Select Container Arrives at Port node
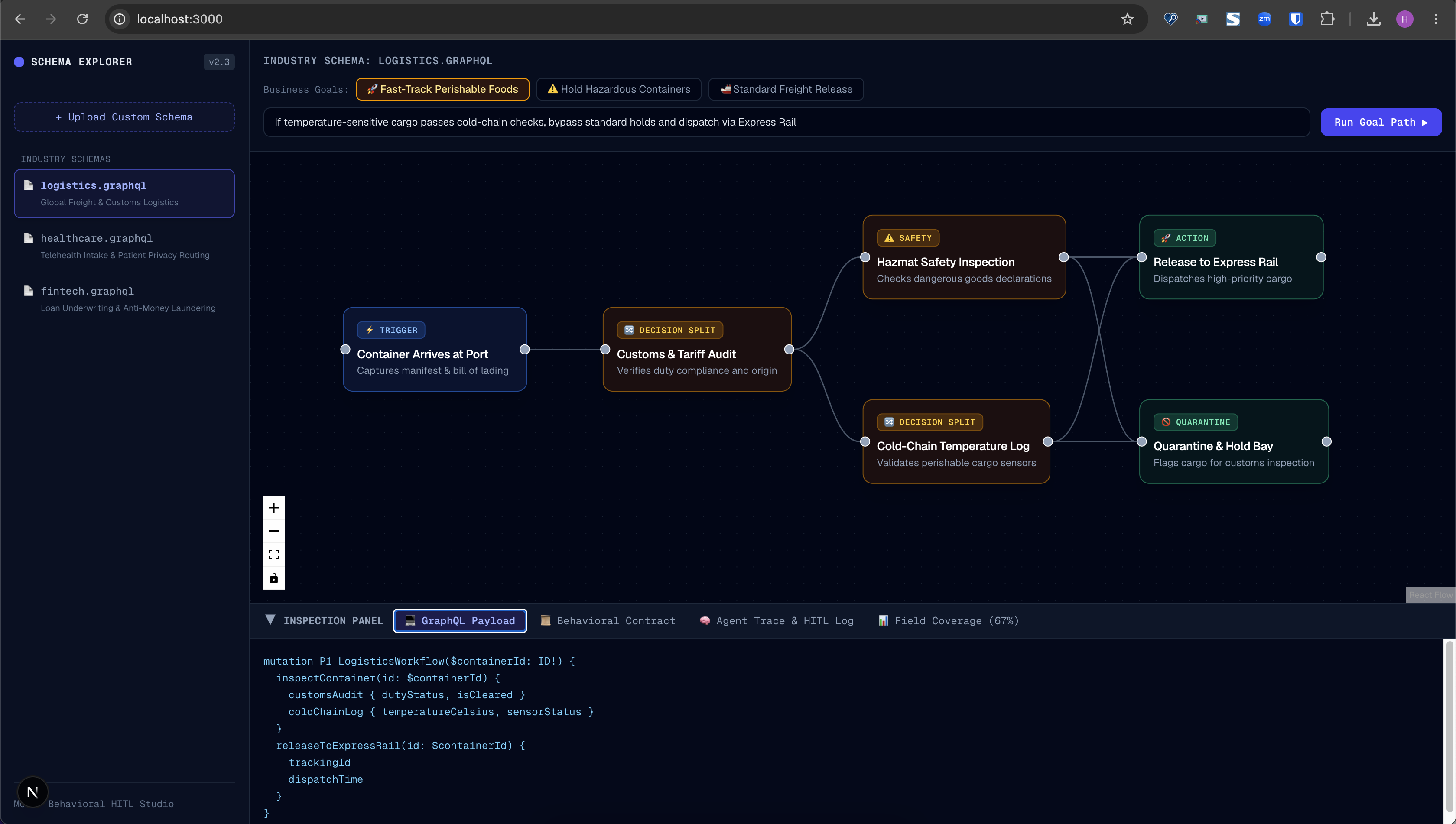The width and height of the screenshot is (1456, 824). 435,349
